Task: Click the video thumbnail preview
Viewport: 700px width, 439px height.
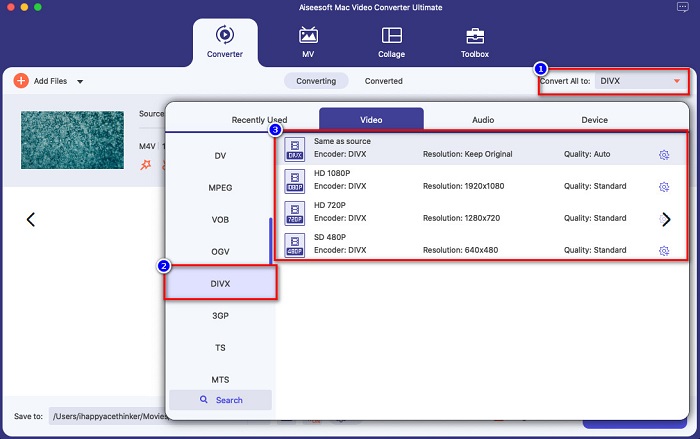Action: pyautogui.click(x=72, y=140)
